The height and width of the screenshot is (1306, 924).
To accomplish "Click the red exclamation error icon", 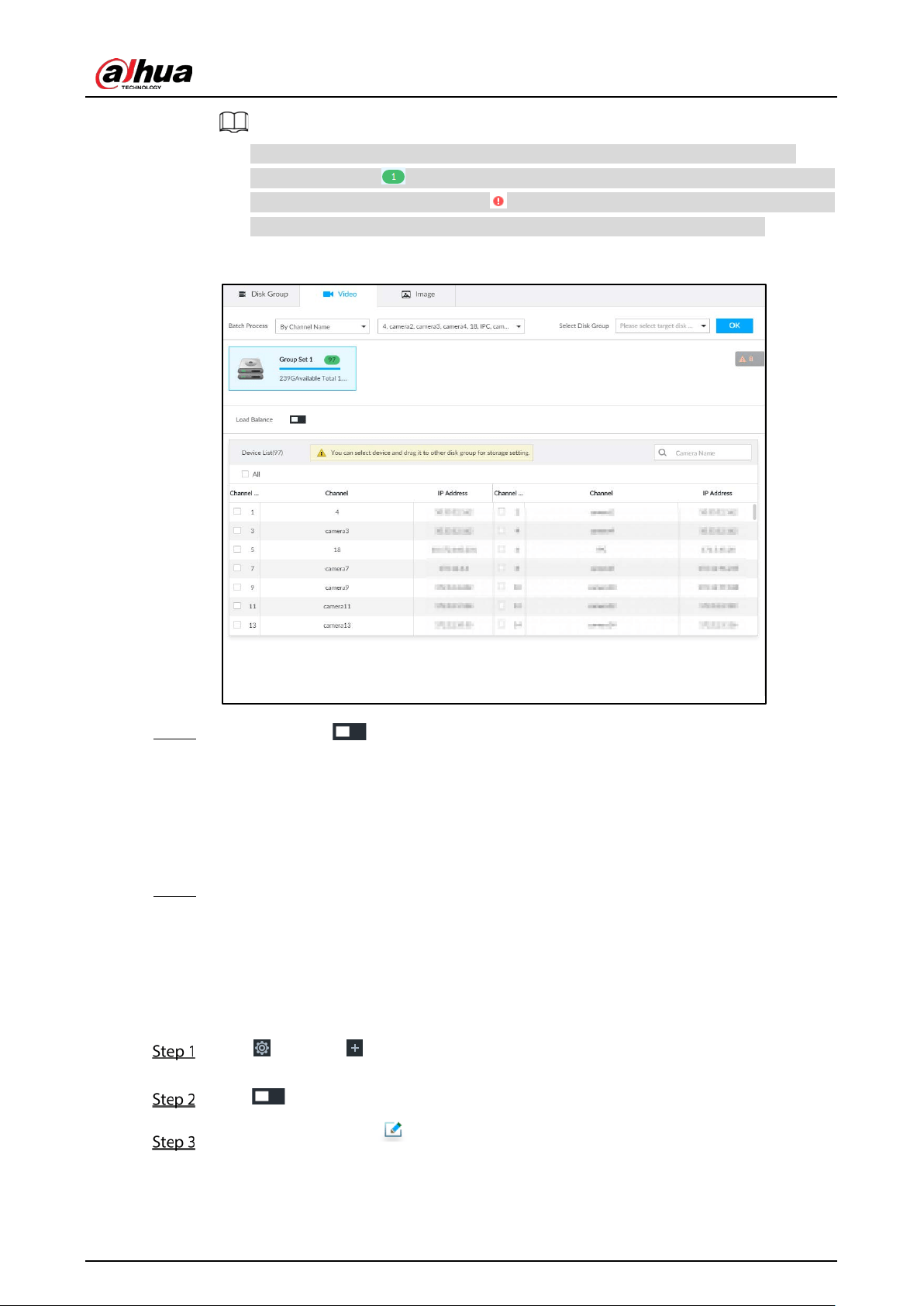I will [498, 201].
